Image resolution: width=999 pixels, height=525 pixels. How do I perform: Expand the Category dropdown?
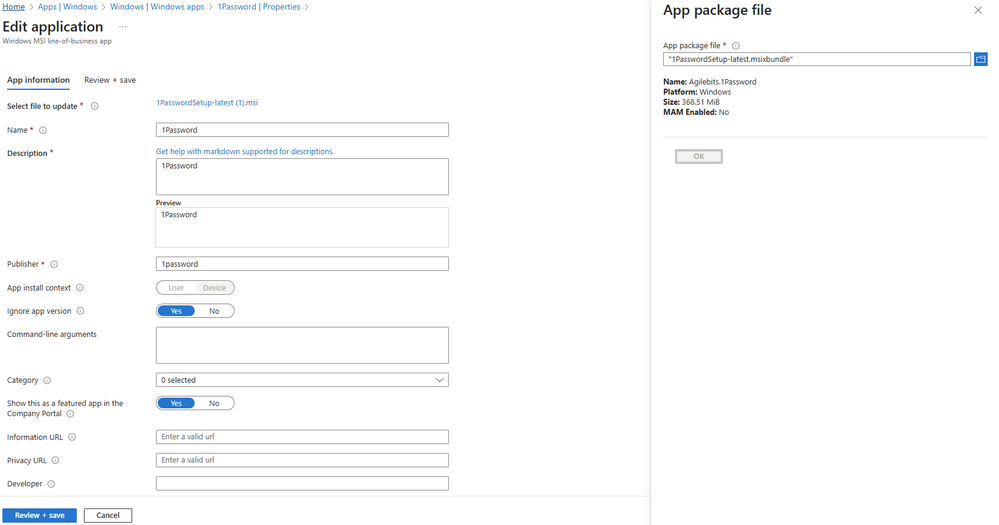[x=302, y=380]
